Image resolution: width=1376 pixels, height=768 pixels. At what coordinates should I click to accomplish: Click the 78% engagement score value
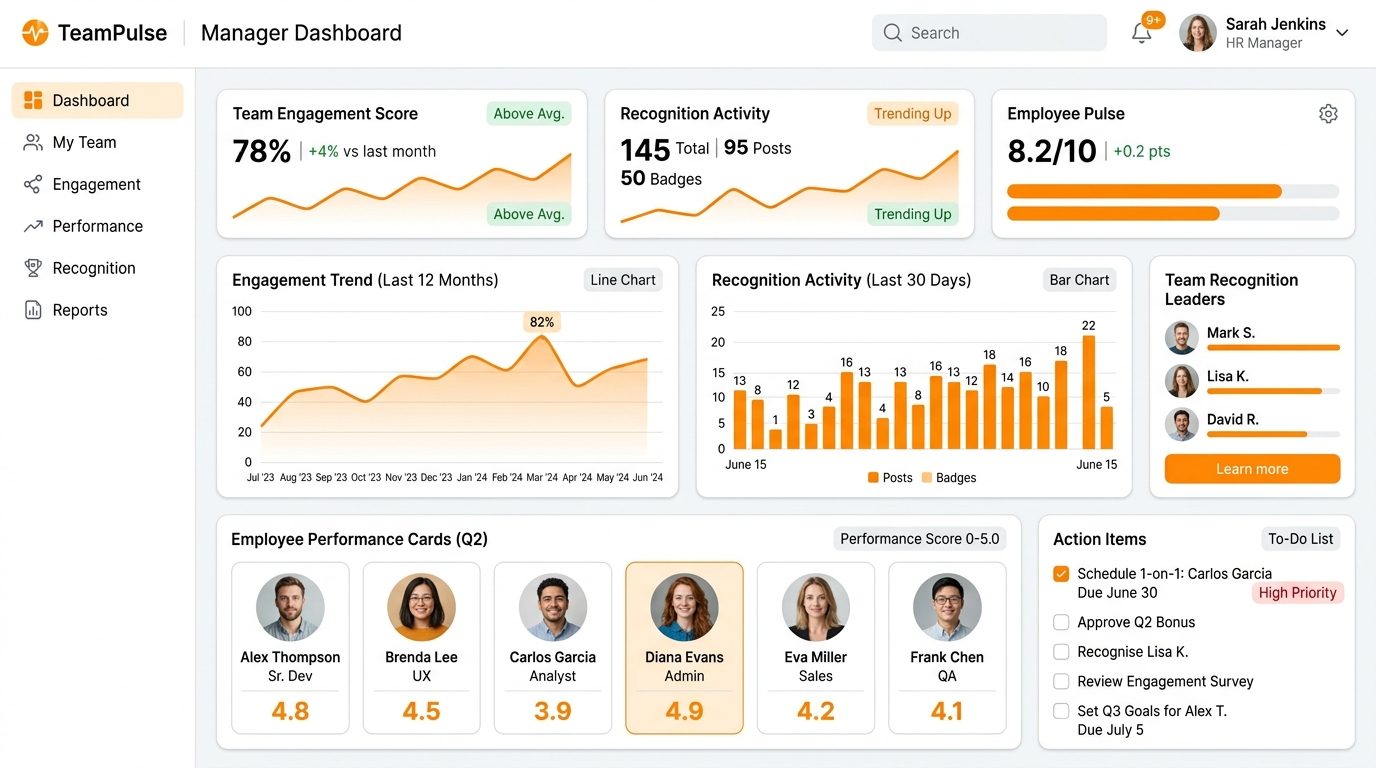tap(262, 151)
